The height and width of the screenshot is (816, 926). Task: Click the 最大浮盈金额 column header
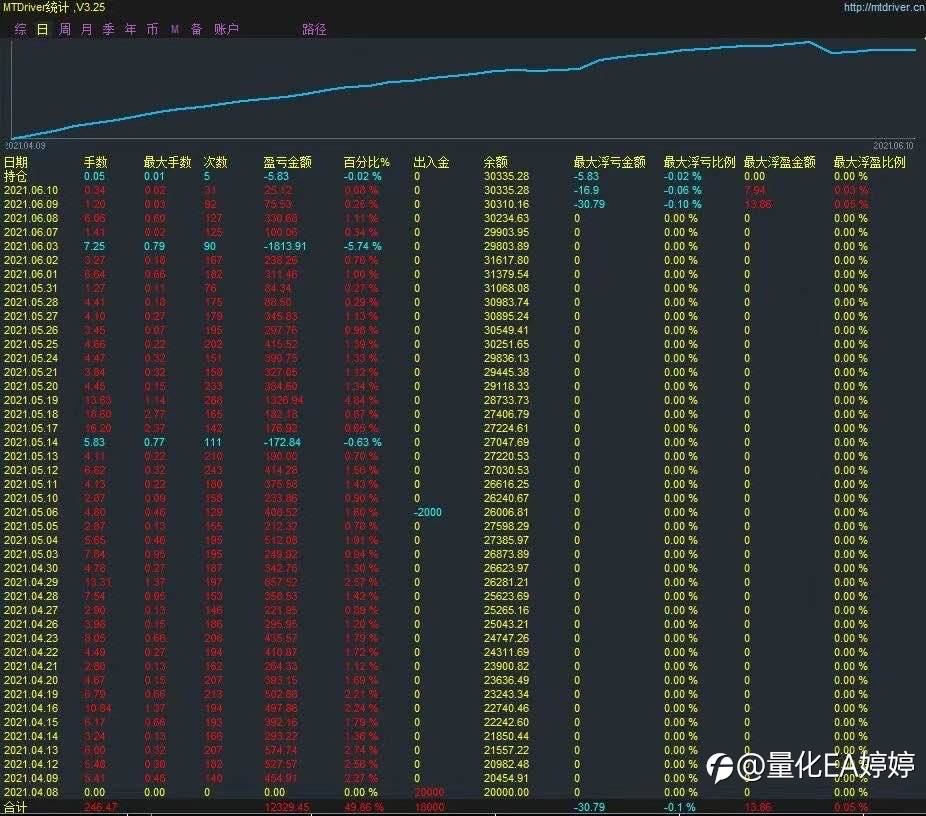[x=780, y=162]
